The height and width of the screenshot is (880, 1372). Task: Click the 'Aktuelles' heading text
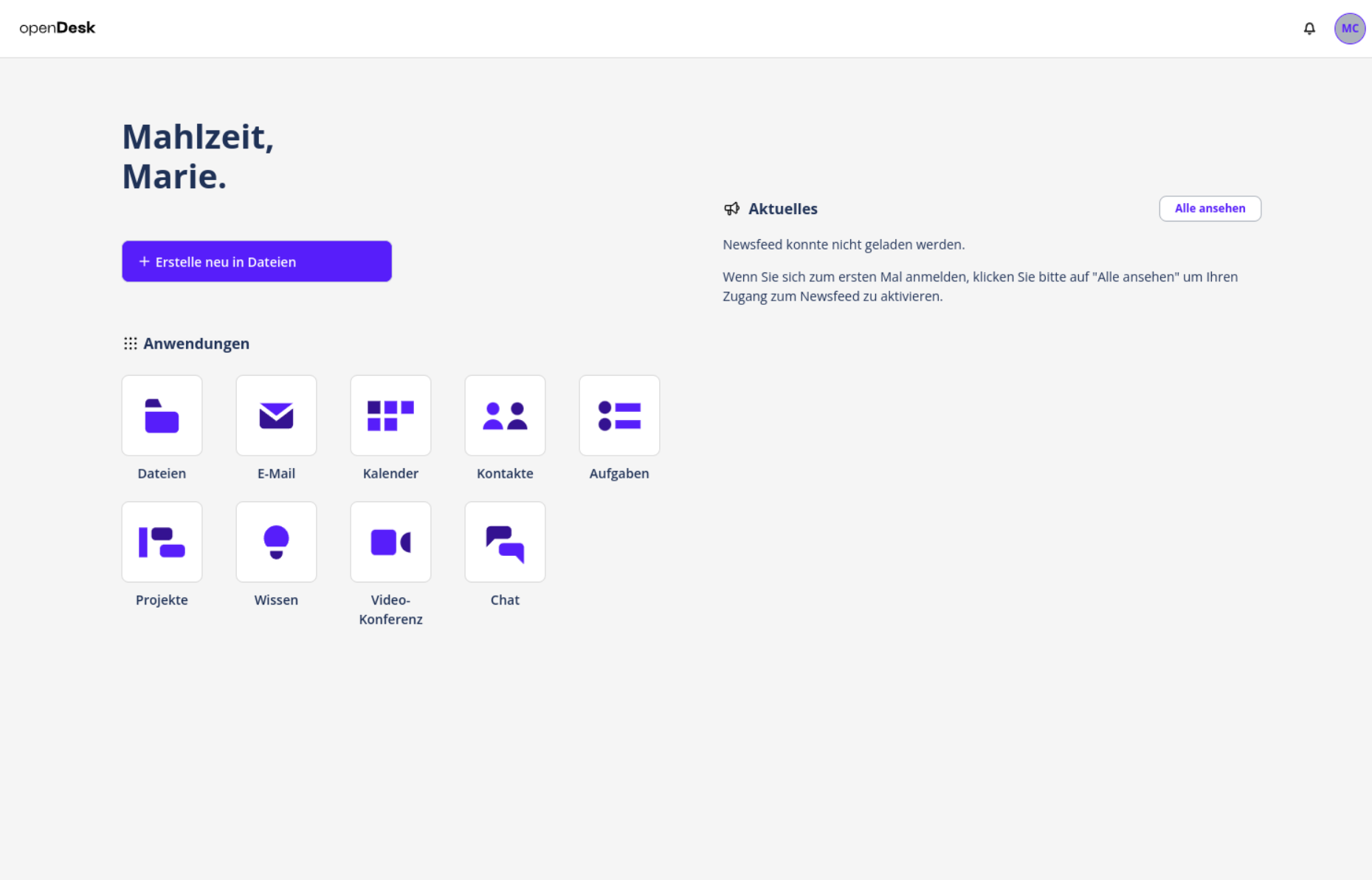coord(783,209)
